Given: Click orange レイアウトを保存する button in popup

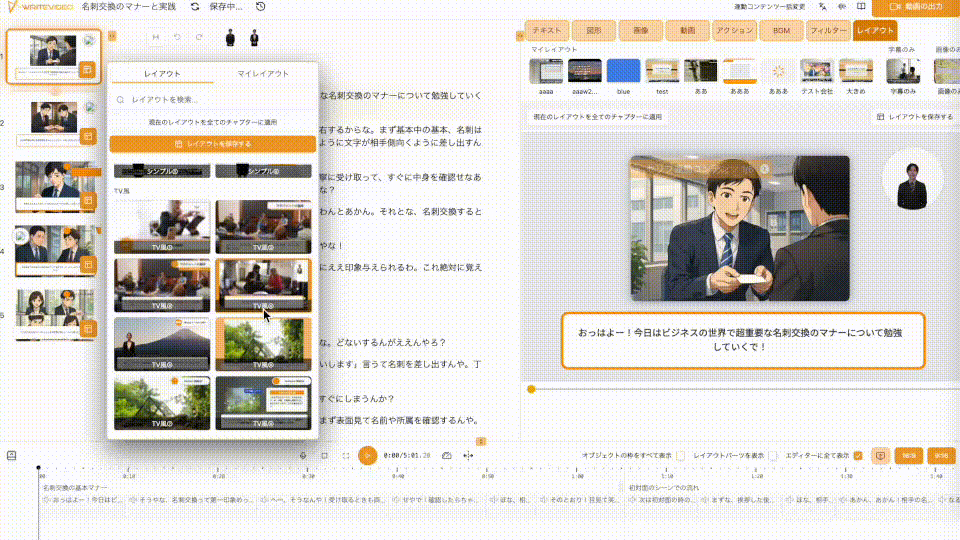Looking at the screenshot, I should tap(213, 144).
